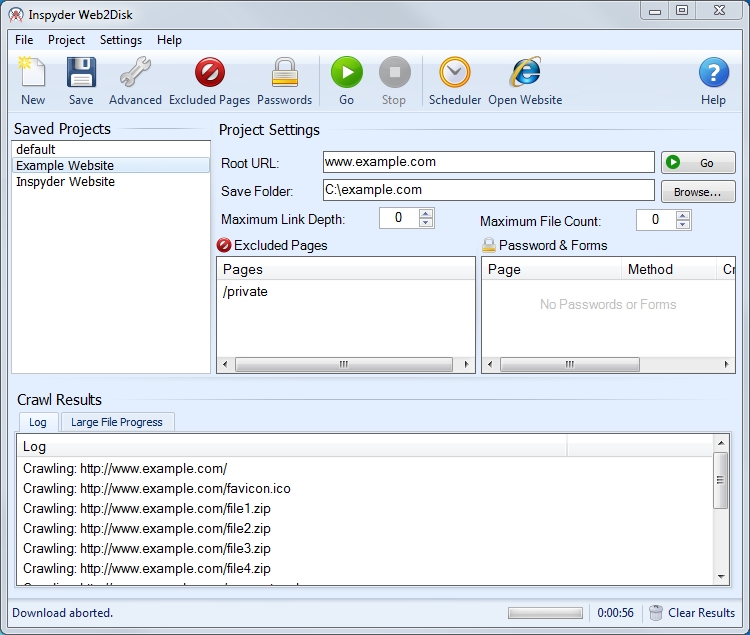Open Help question mark icon
Screen dimensions: 750x635
pyautogui.click(x=713, y=81)
